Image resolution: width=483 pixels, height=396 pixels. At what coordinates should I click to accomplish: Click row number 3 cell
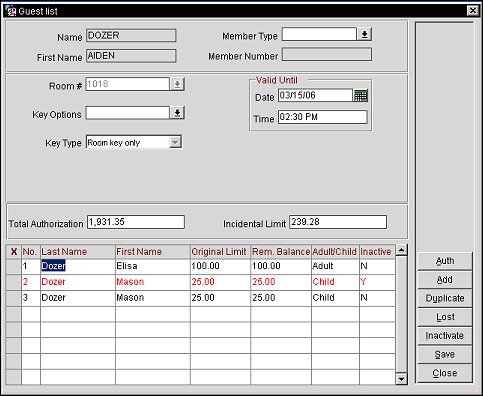tap(31, 298)
